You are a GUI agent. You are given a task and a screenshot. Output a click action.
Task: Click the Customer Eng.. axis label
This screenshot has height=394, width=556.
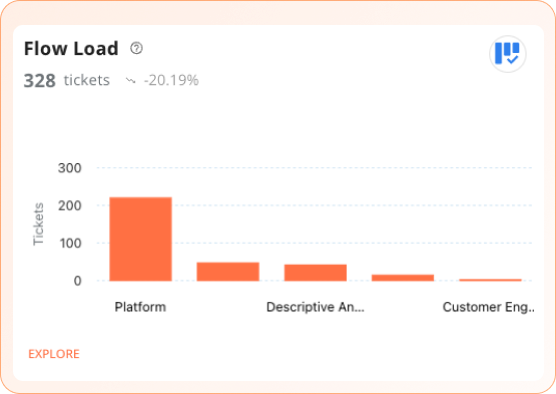pos(489,307)
